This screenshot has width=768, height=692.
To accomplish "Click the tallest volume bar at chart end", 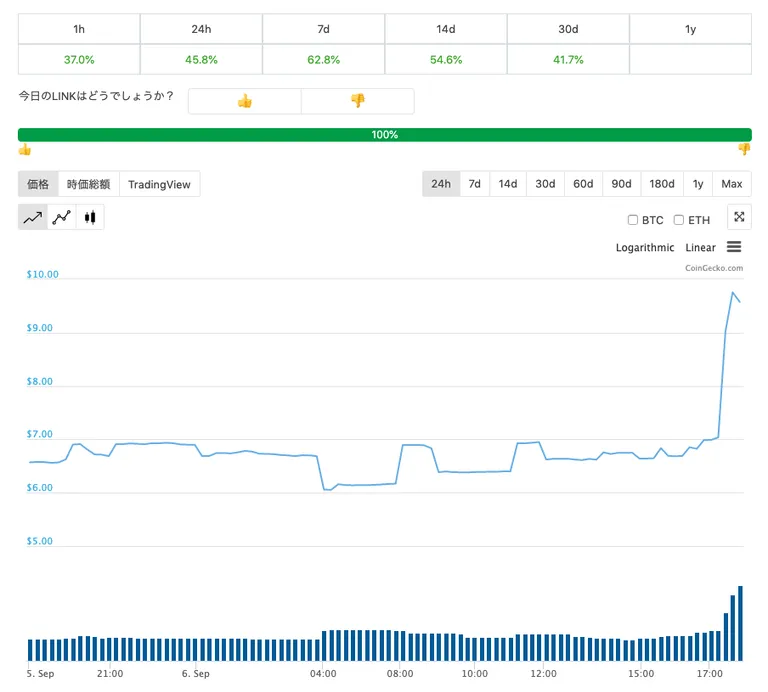I will 740,623.
